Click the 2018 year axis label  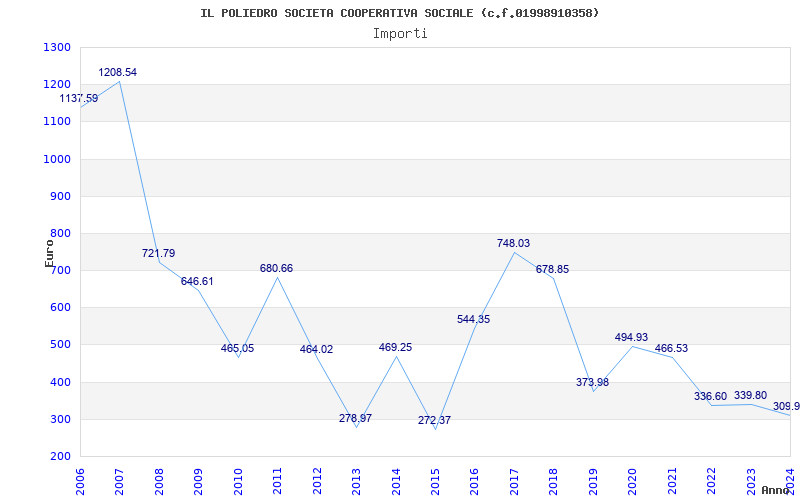(x=554, y=481)
